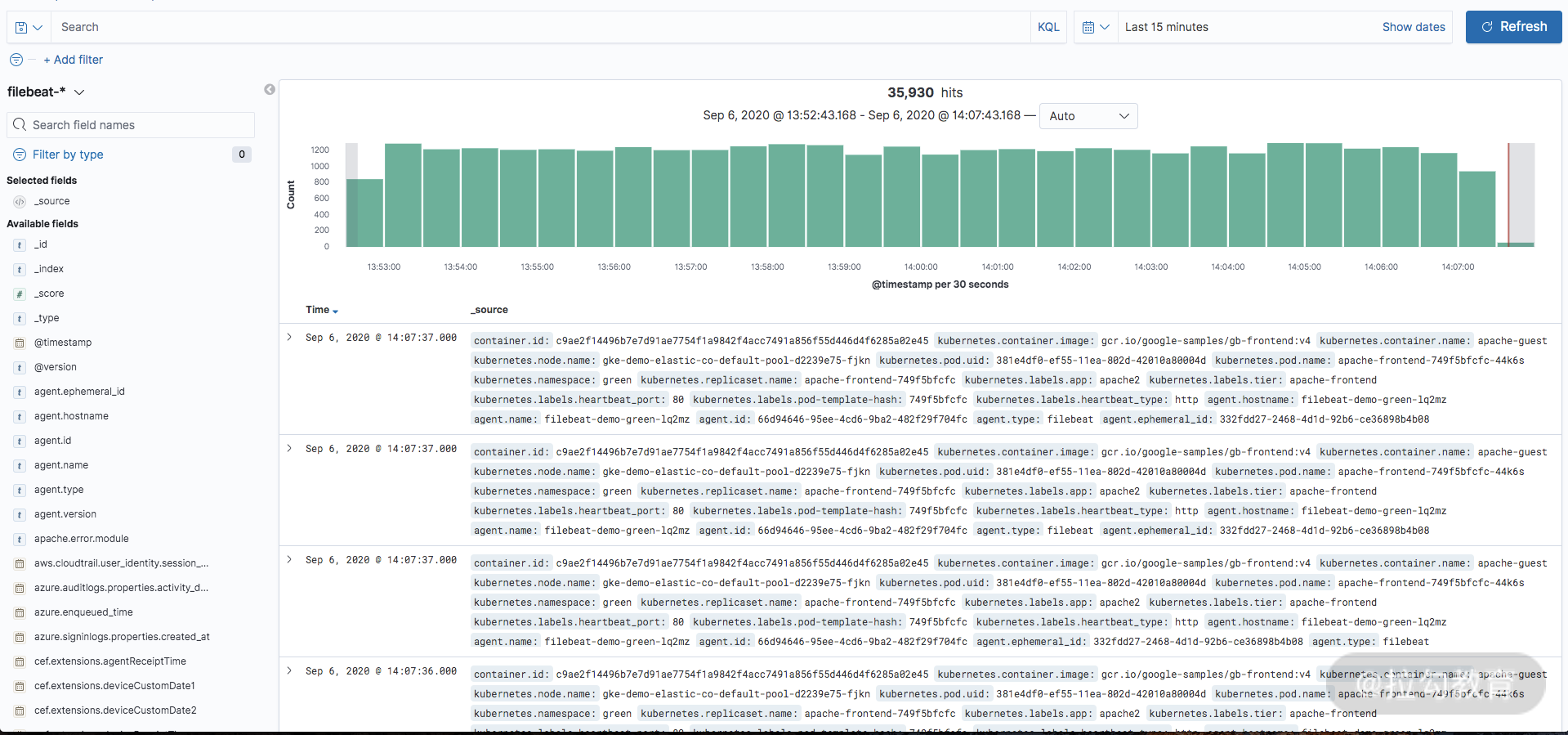This screenshot has width=1568, height=735.
Task: Click the Show dates link
Action: coord(1413,27)
